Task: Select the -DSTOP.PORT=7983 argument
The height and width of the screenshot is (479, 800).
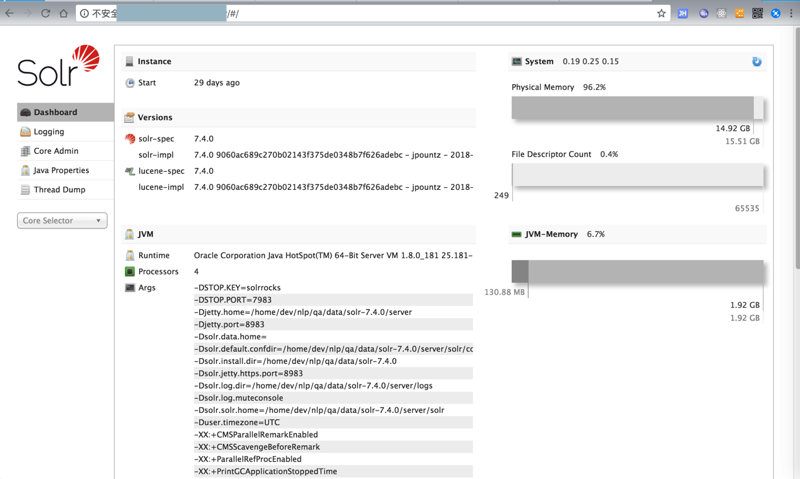Action: pyautogui.click(x=233, y=300)
